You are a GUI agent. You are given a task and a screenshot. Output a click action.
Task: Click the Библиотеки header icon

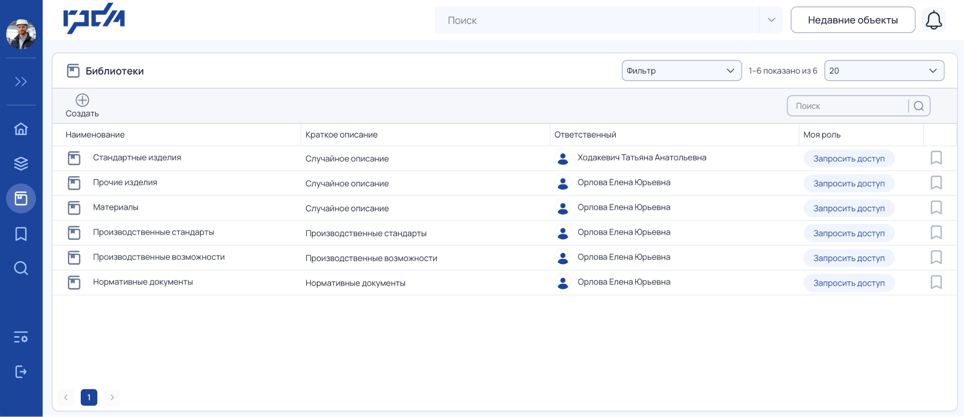(x=73, y=71)
